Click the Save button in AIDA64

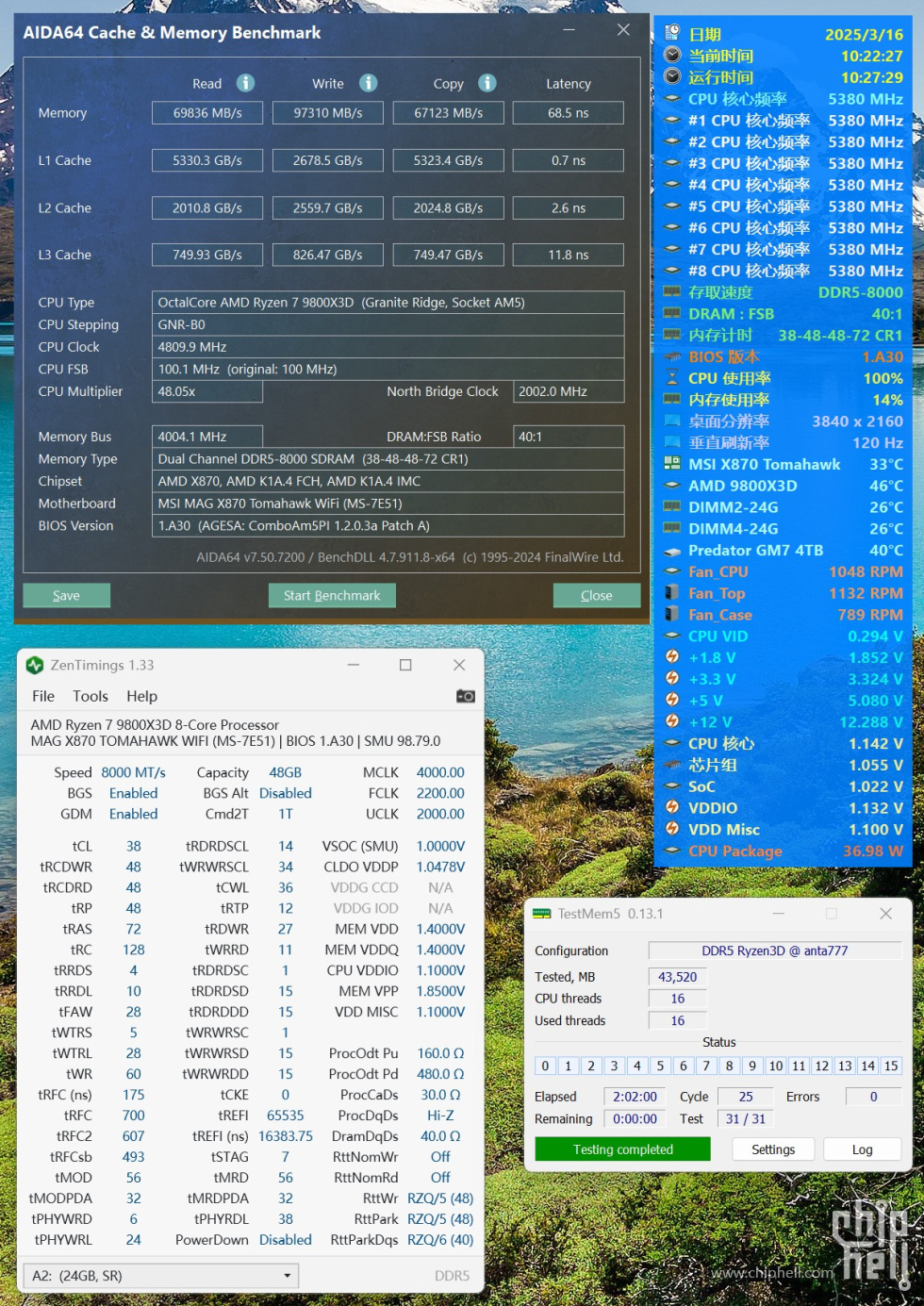[66, 595]
